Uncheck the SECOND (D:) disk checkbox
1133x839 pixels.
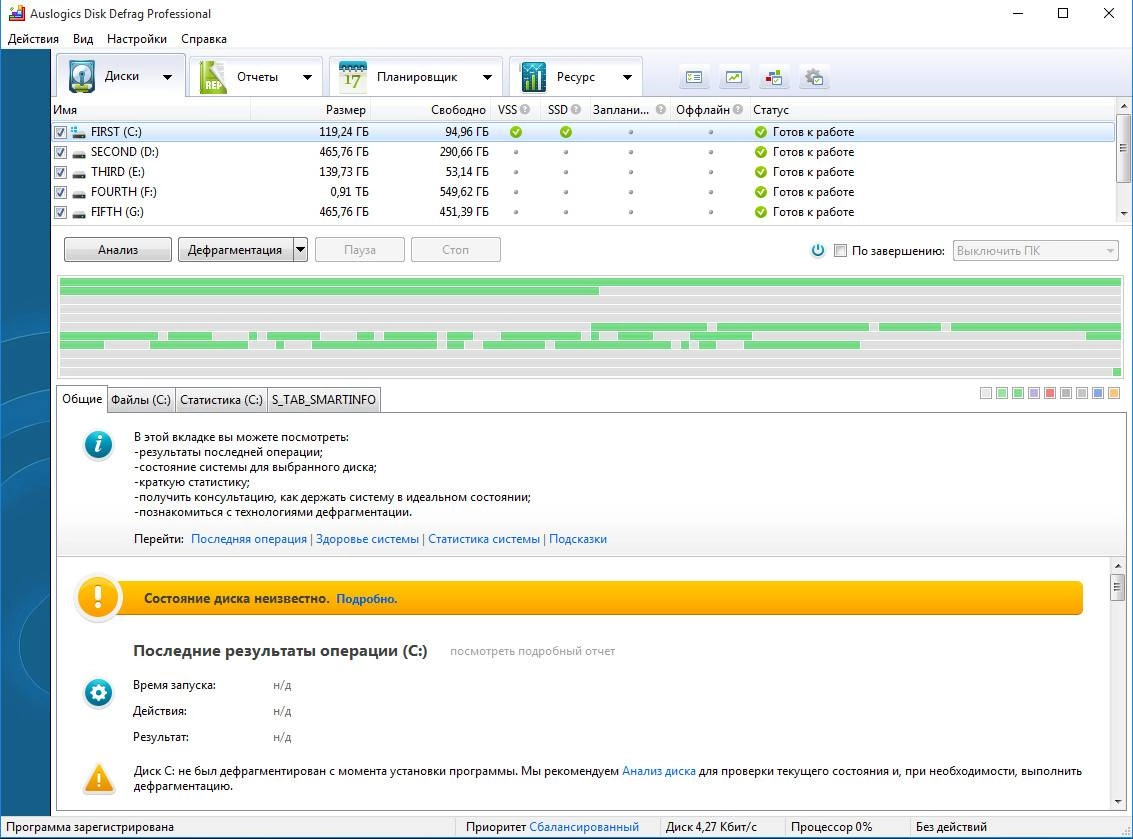pos(60,152)
